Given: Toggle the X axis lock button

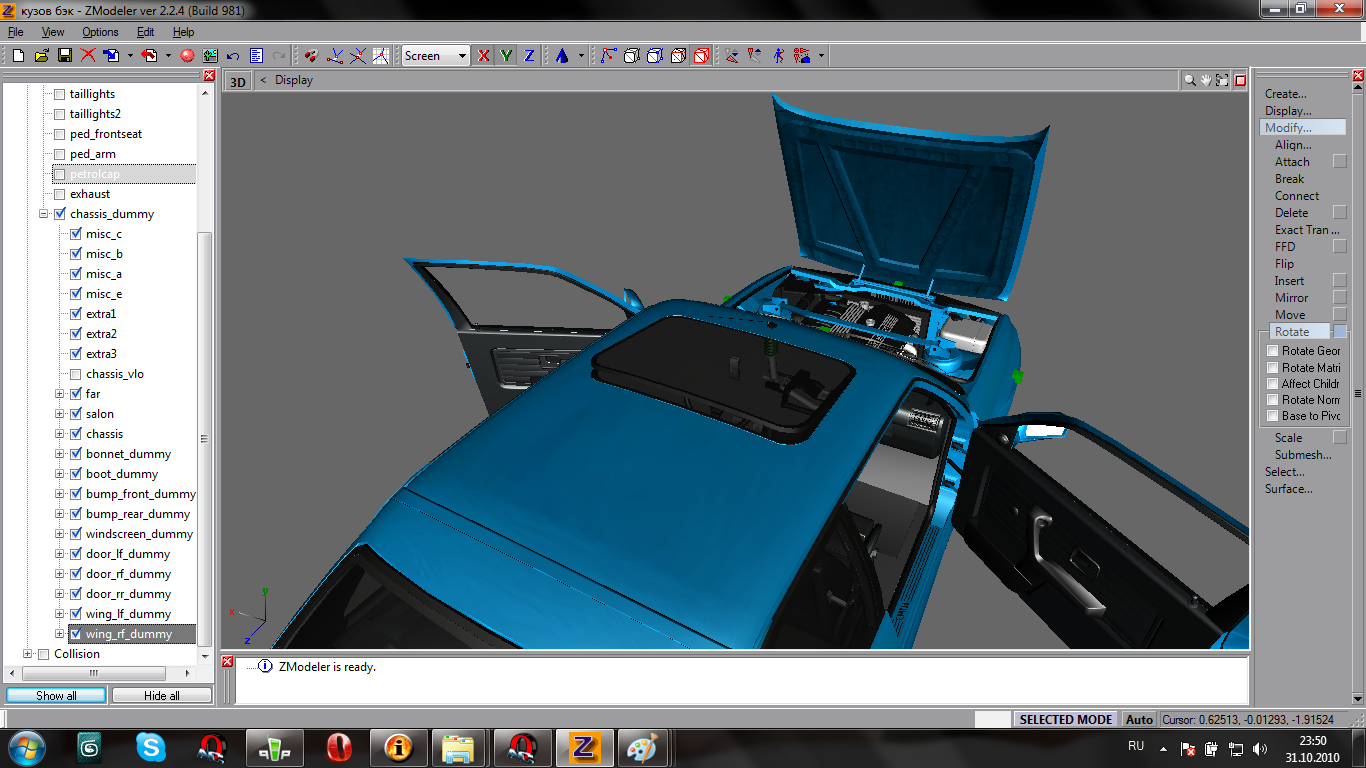Looking at the screenshot, I should [x=484, y=56].
